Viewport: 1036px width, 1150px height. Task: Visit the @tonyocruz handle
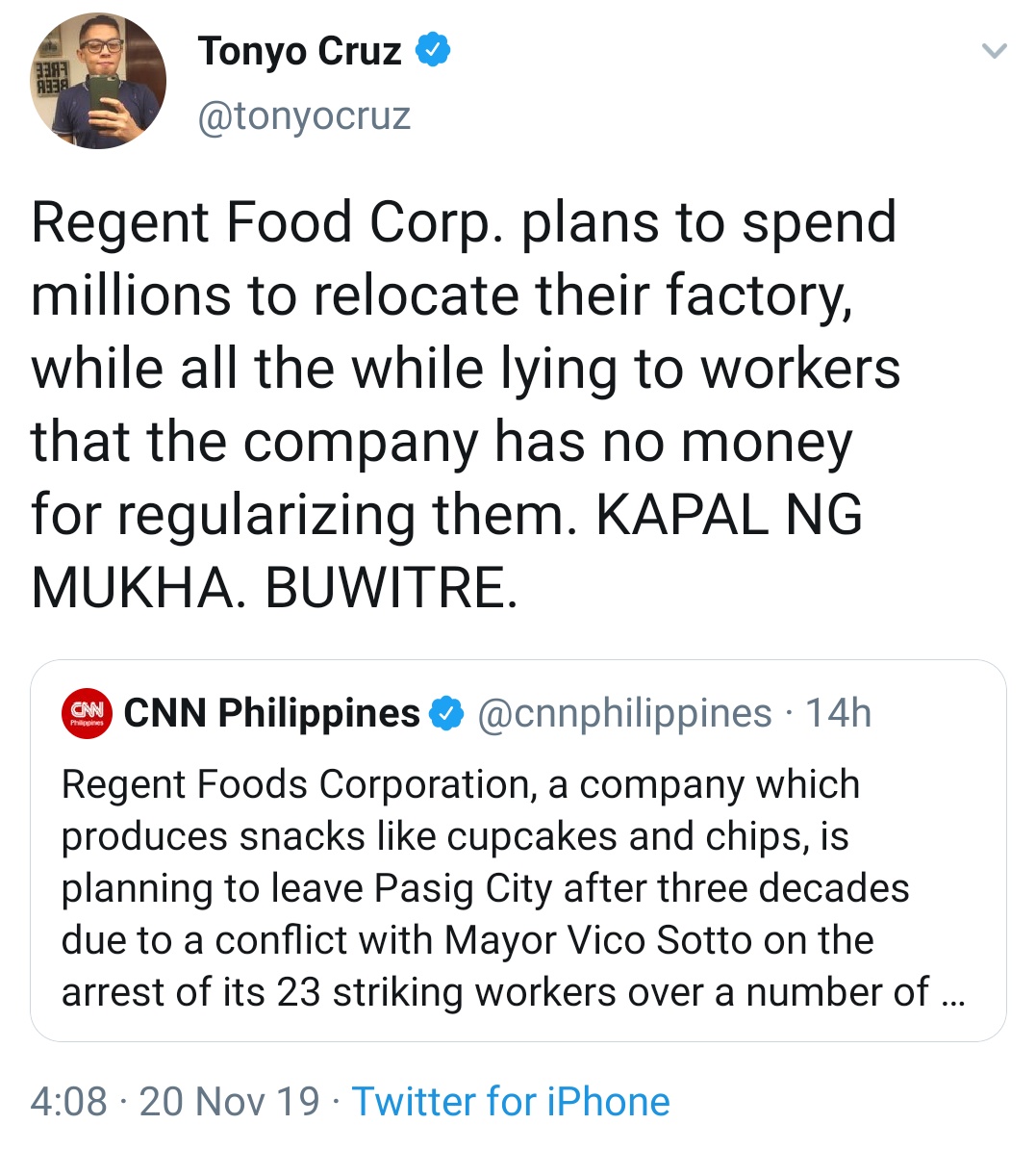(x=304, y=116)
